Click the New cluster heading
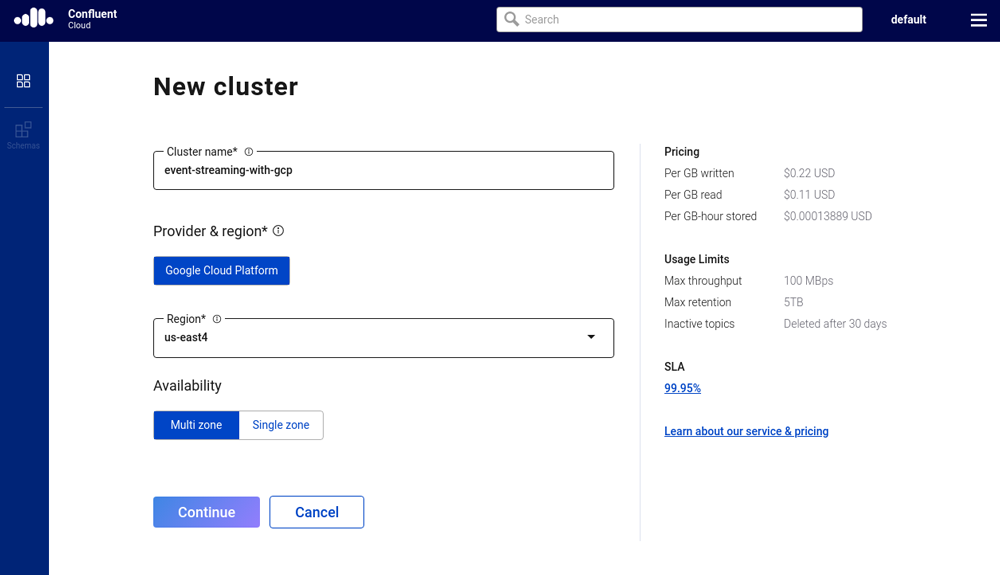The height and width of the screenshot is (575, 1000). (226, 87)
